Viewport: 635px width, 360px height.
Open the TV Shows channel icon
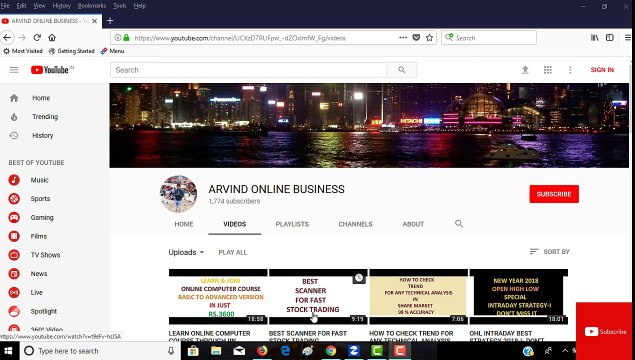click(14, 255)
